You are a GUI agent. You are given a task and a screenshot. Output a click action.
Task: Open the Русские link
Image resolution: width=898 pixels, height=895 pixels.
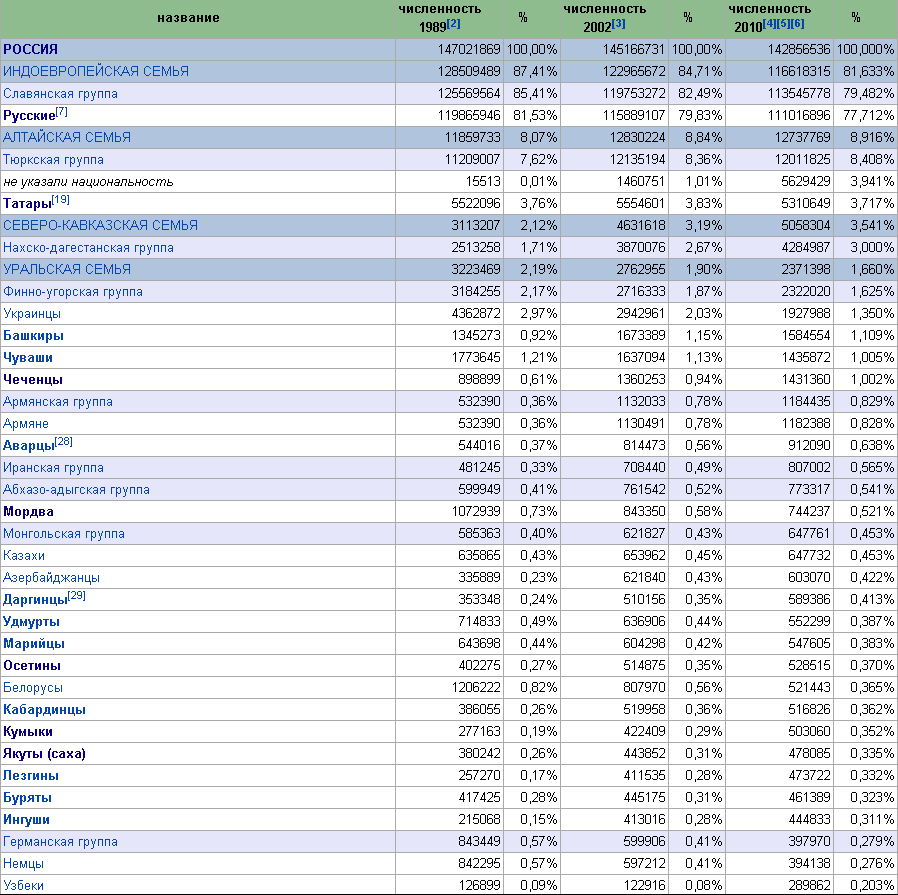(x=29, y=116)
